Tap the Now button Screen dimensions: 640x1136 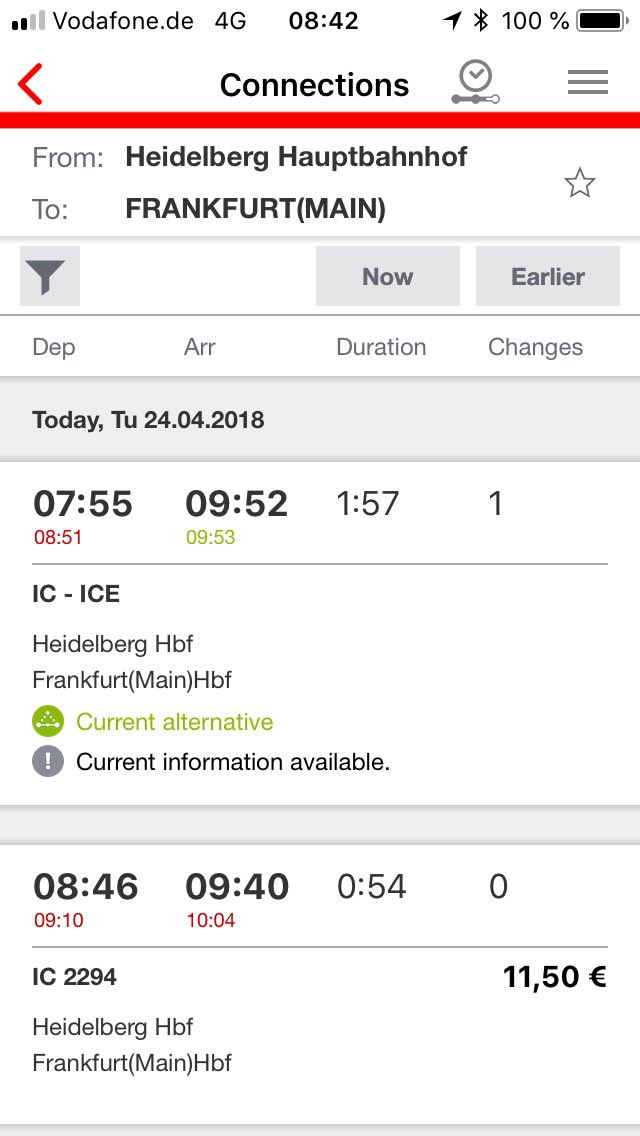[x=387, y=277]
